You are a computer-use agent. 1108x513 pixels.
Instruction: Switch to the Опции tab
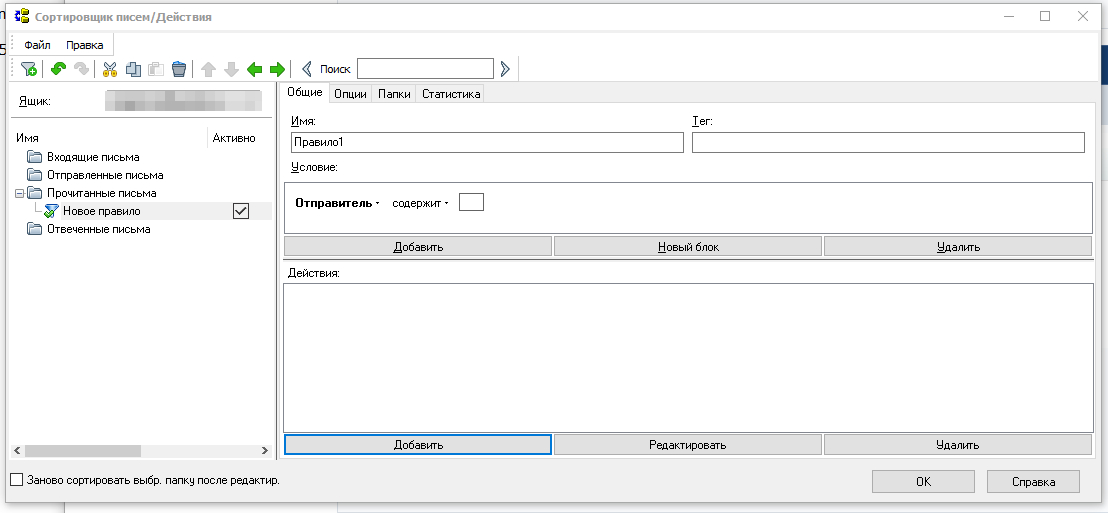point(349,94)
